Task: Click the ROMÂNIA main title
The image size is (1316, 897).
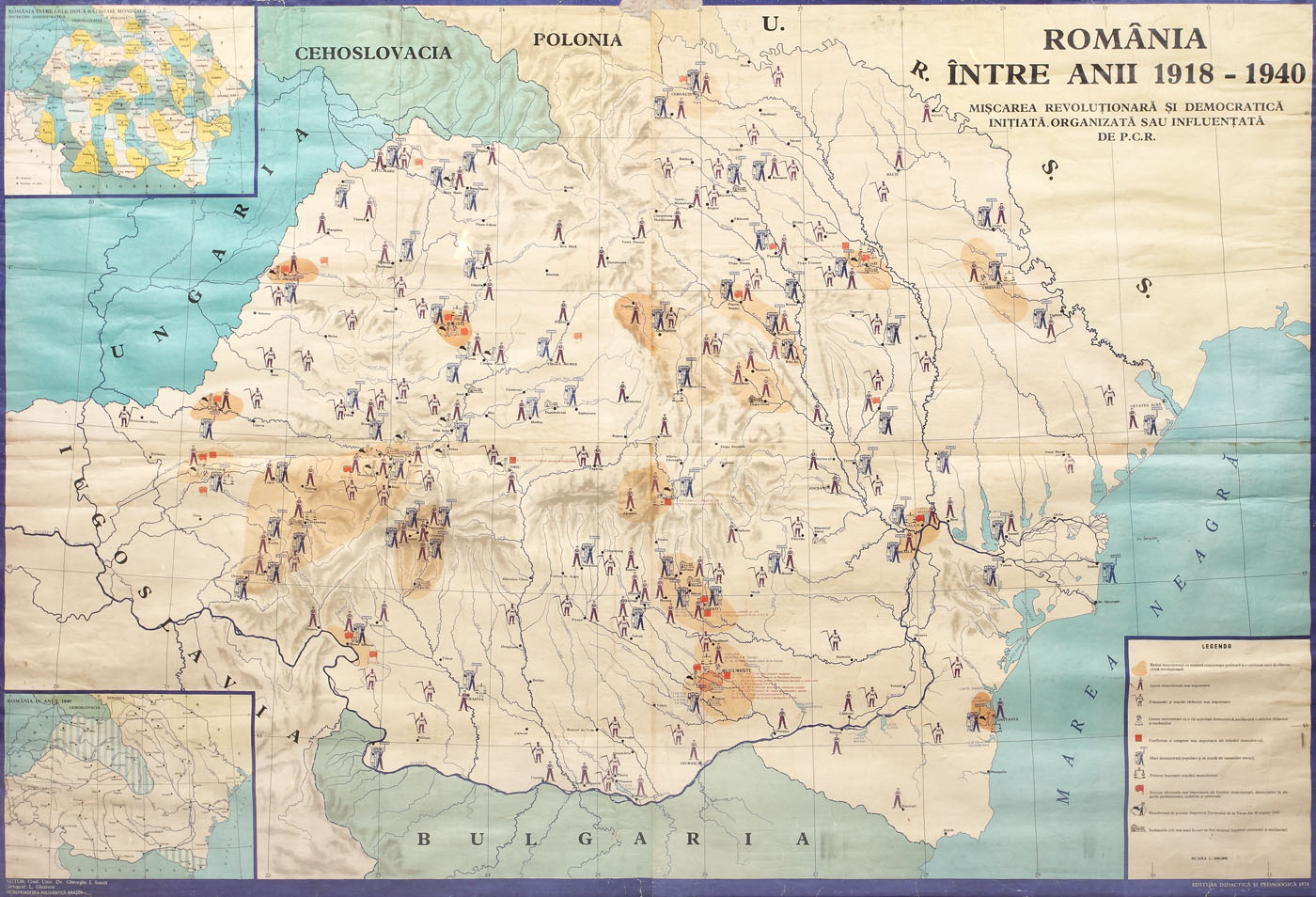Action: (x=1125, y=39)
